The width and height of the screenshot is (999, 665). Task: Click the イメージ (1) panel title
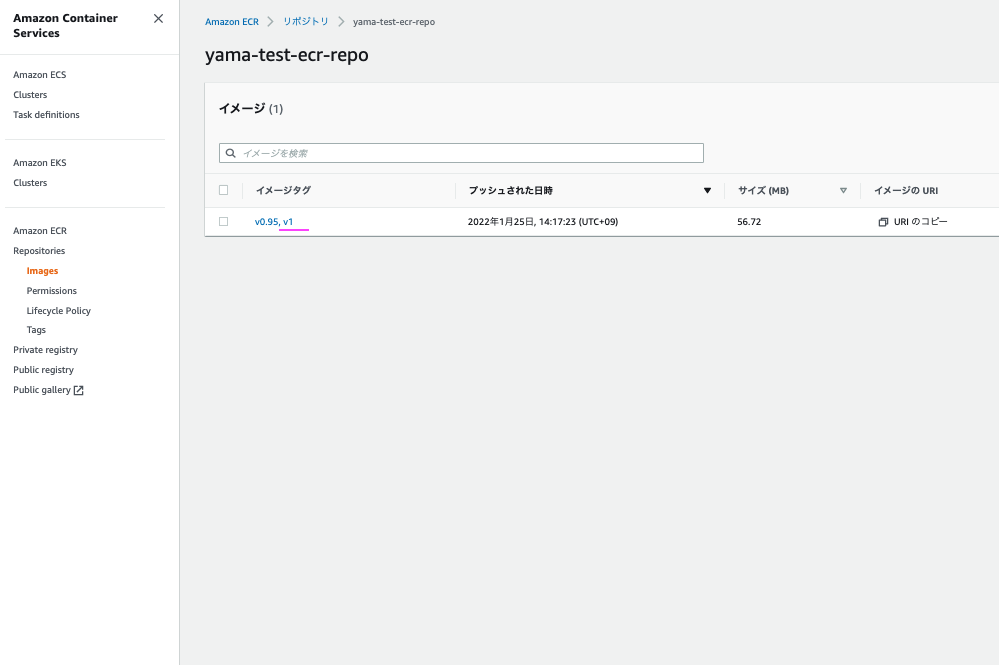251,108
